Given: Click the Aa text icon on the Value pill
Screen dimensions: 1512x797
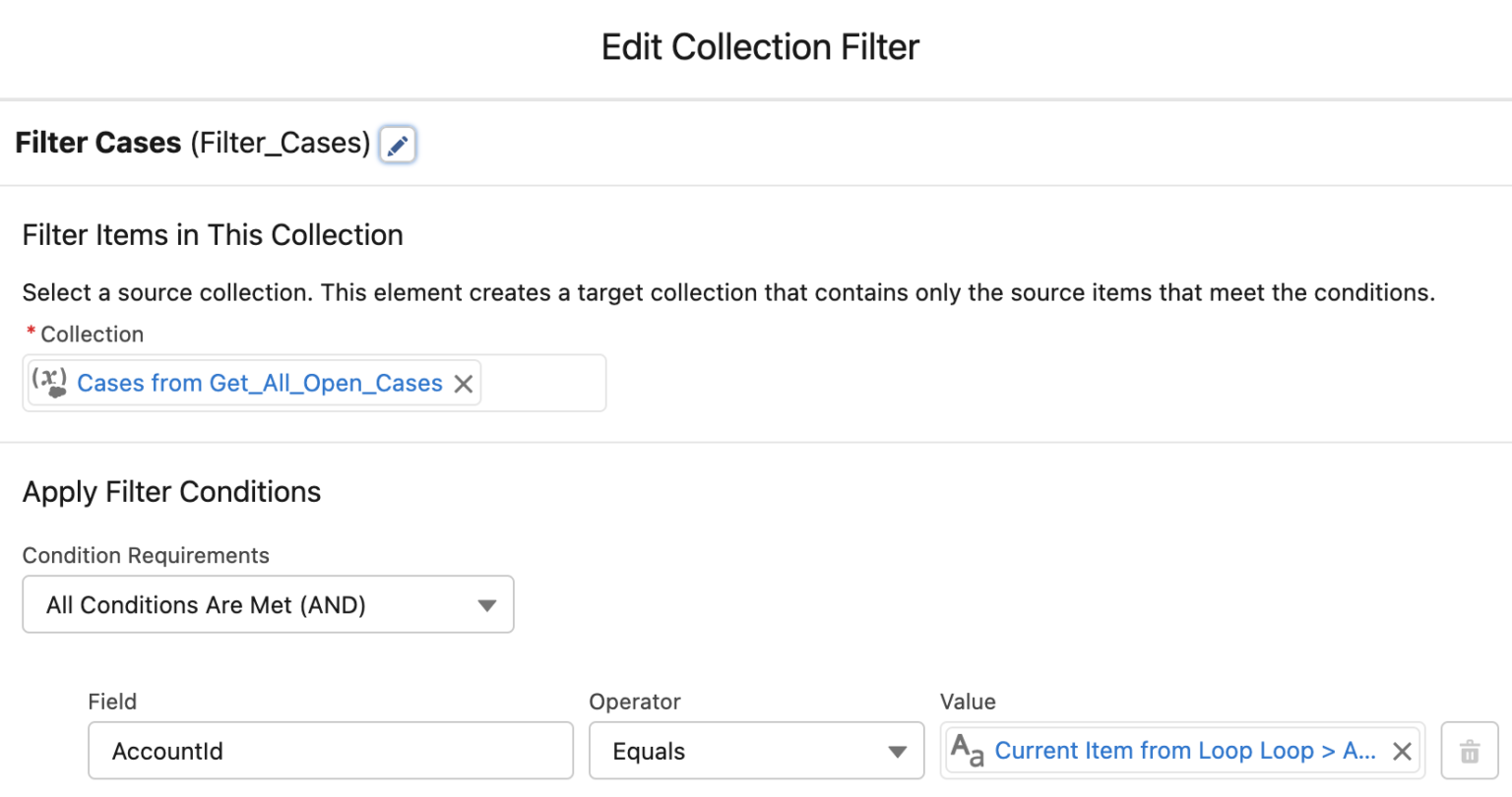Looking at the screenshot, I should click(x=968, y=751).
